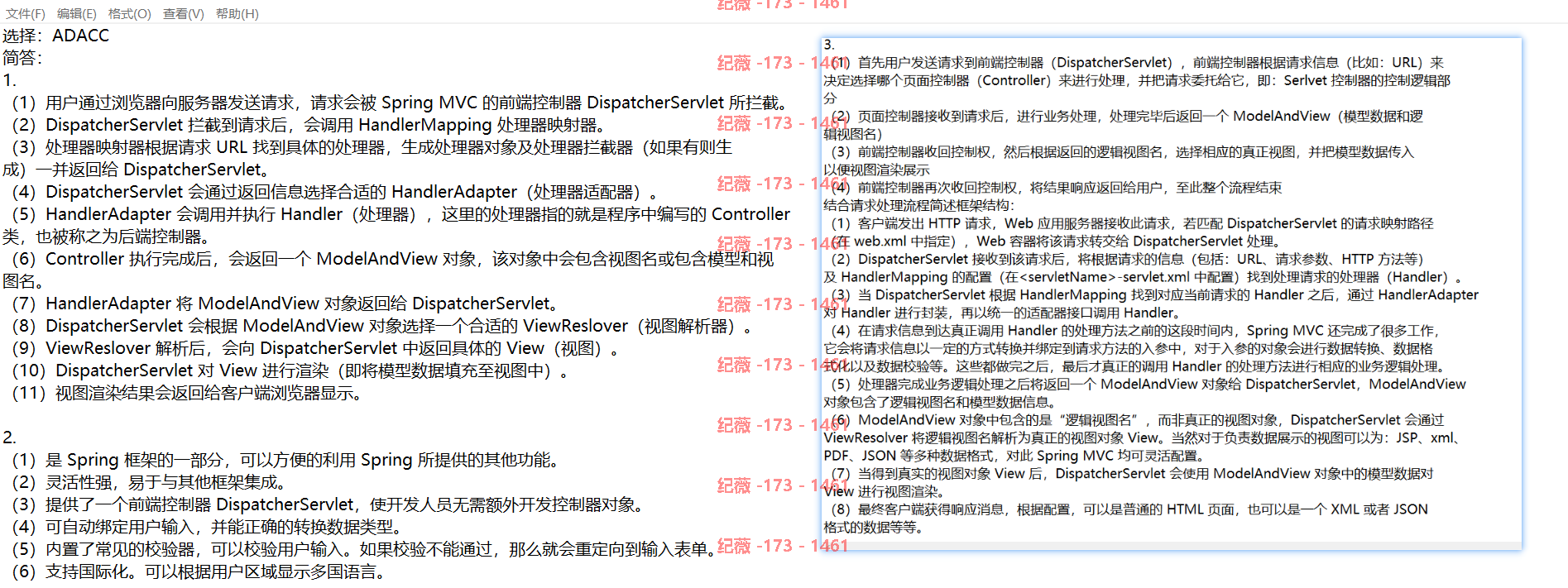Click right panel line 首先用户发送请求到前端控制器

pyautogui.click(x=1138, y=63)
